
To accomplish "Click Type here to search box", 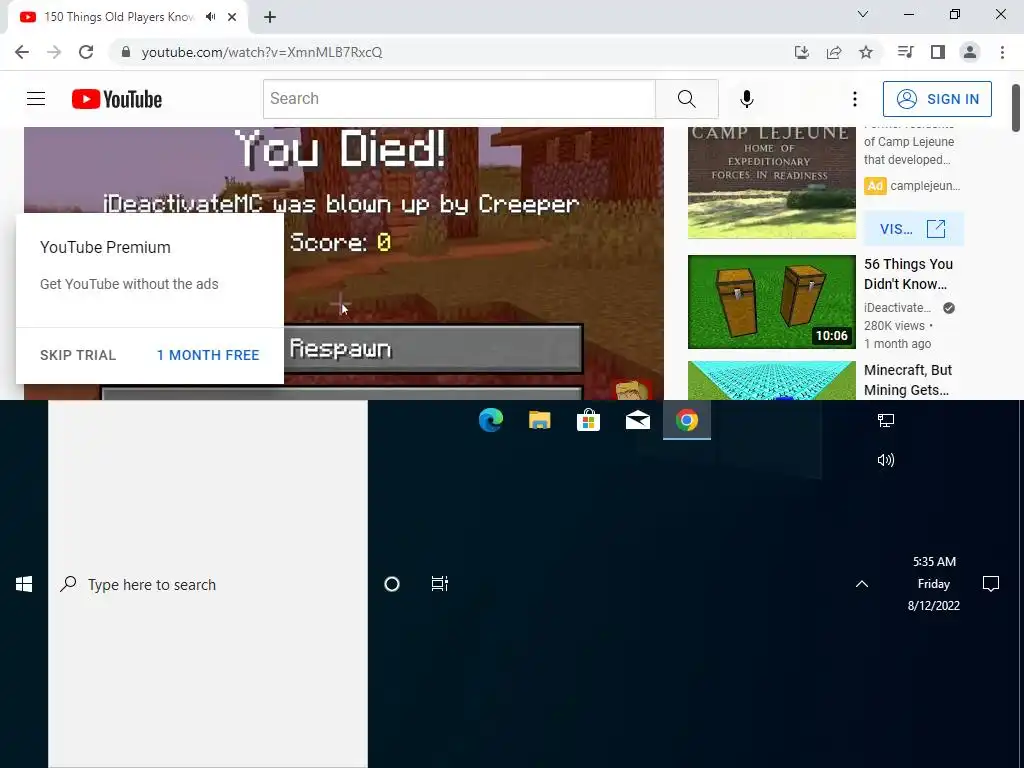I will (x=208, y=584).
